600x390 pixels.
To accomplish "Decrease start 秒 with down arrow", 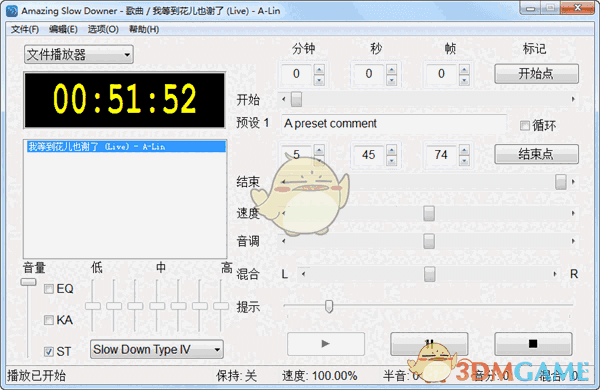I will [x=391, y=80].
